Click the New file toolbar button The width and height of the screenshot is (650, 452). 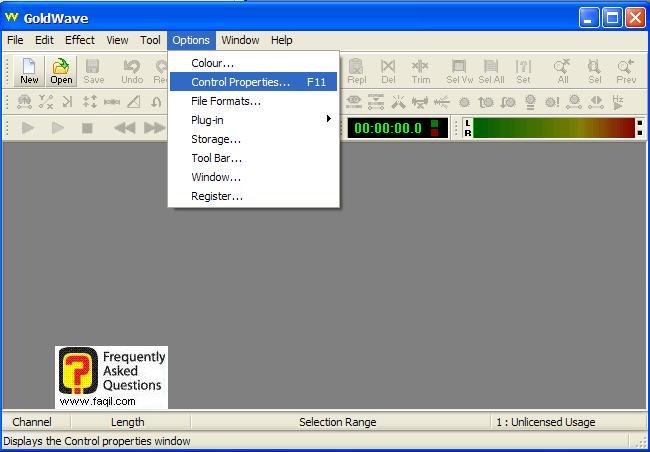click(29, 71)
